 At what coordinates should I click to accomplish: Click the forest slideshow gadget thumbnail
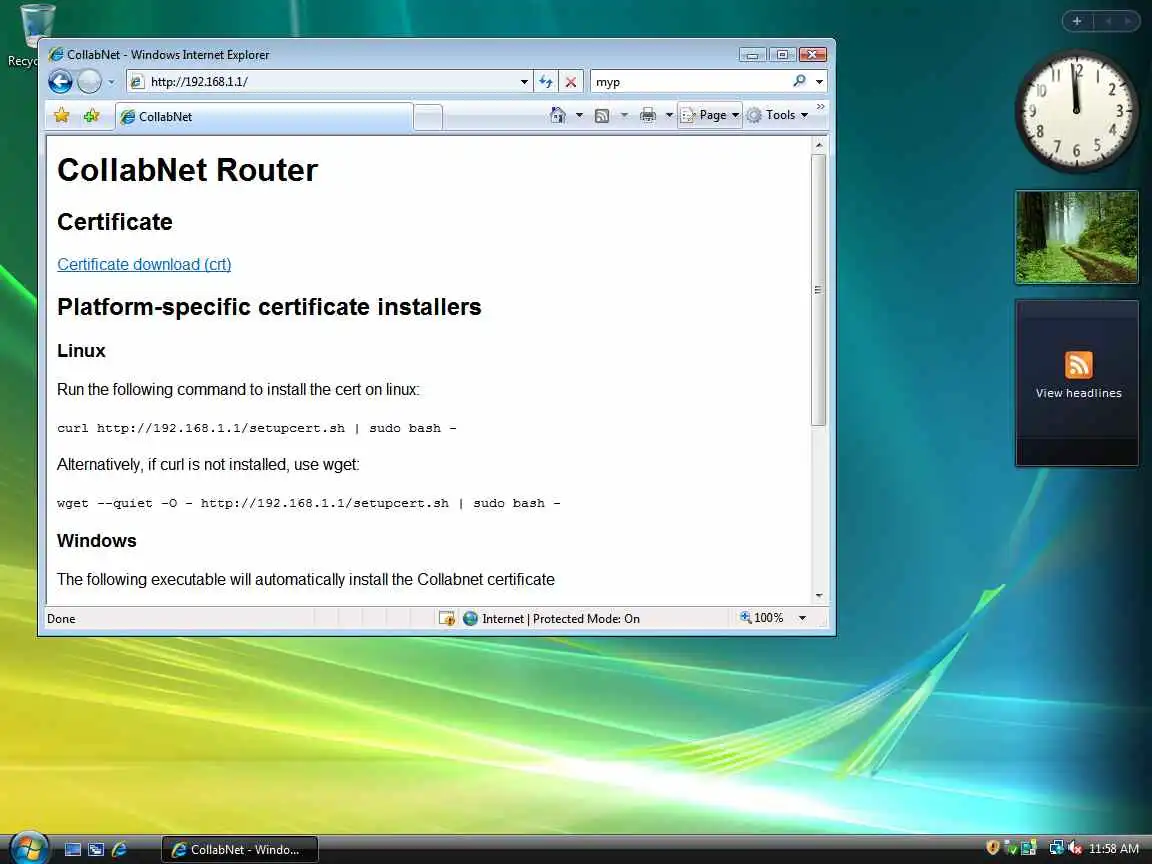pos(1076,237)
